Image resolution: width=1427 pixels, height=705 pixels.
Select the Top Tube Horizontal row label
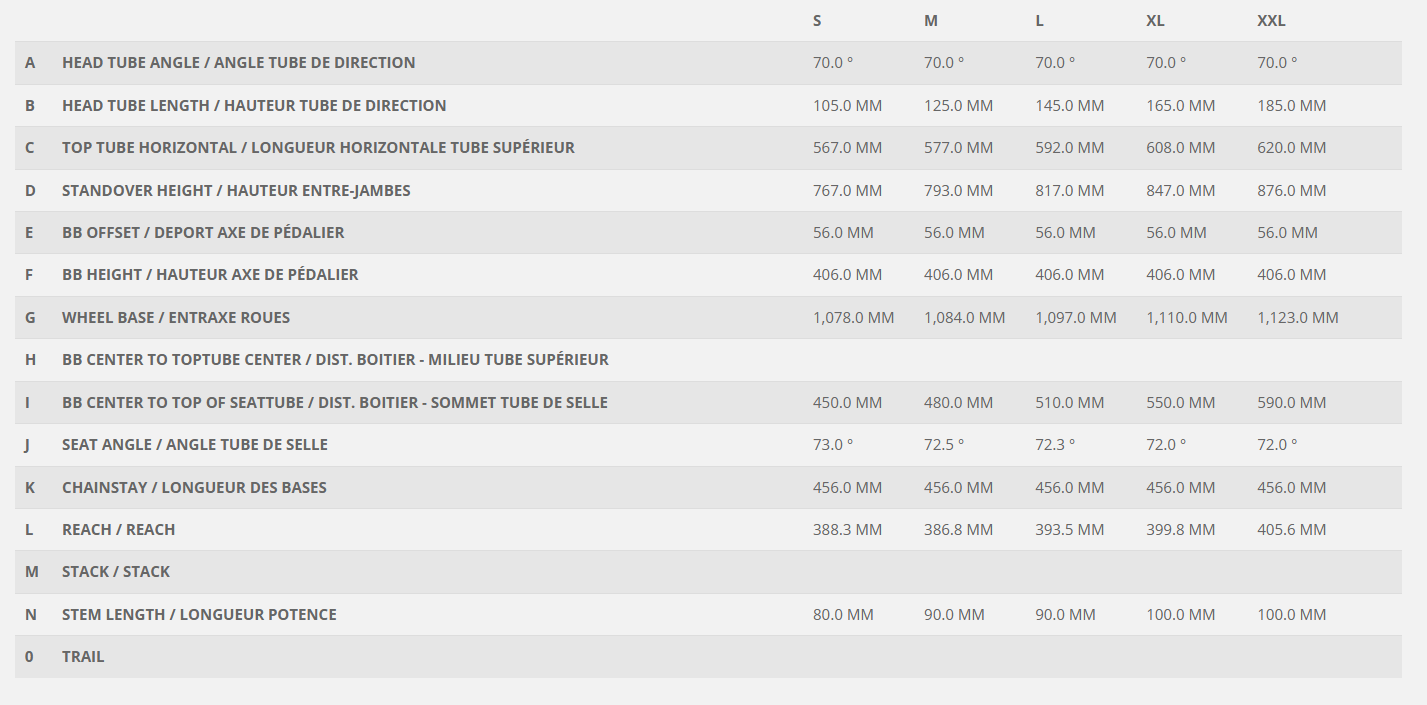point(318,148)
